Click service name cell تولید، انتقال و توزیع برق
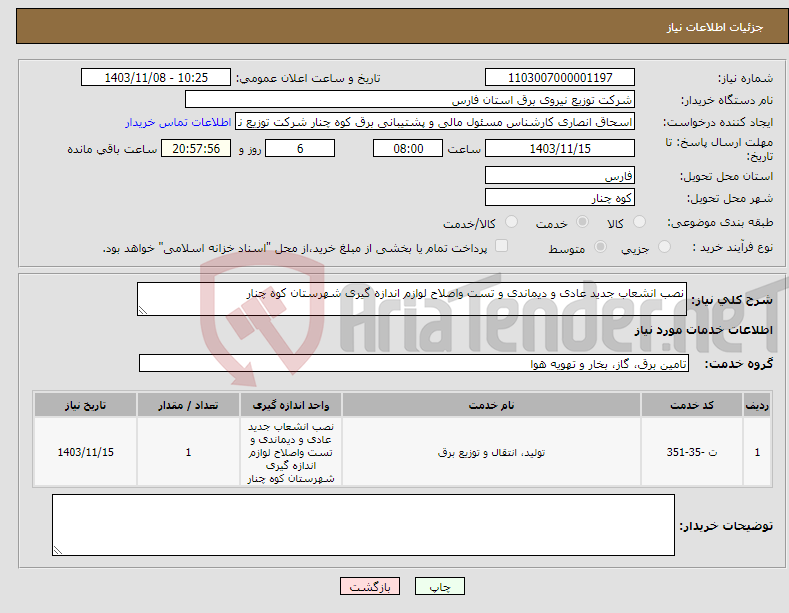Screen dimensions: 789x613 (491, 452)
